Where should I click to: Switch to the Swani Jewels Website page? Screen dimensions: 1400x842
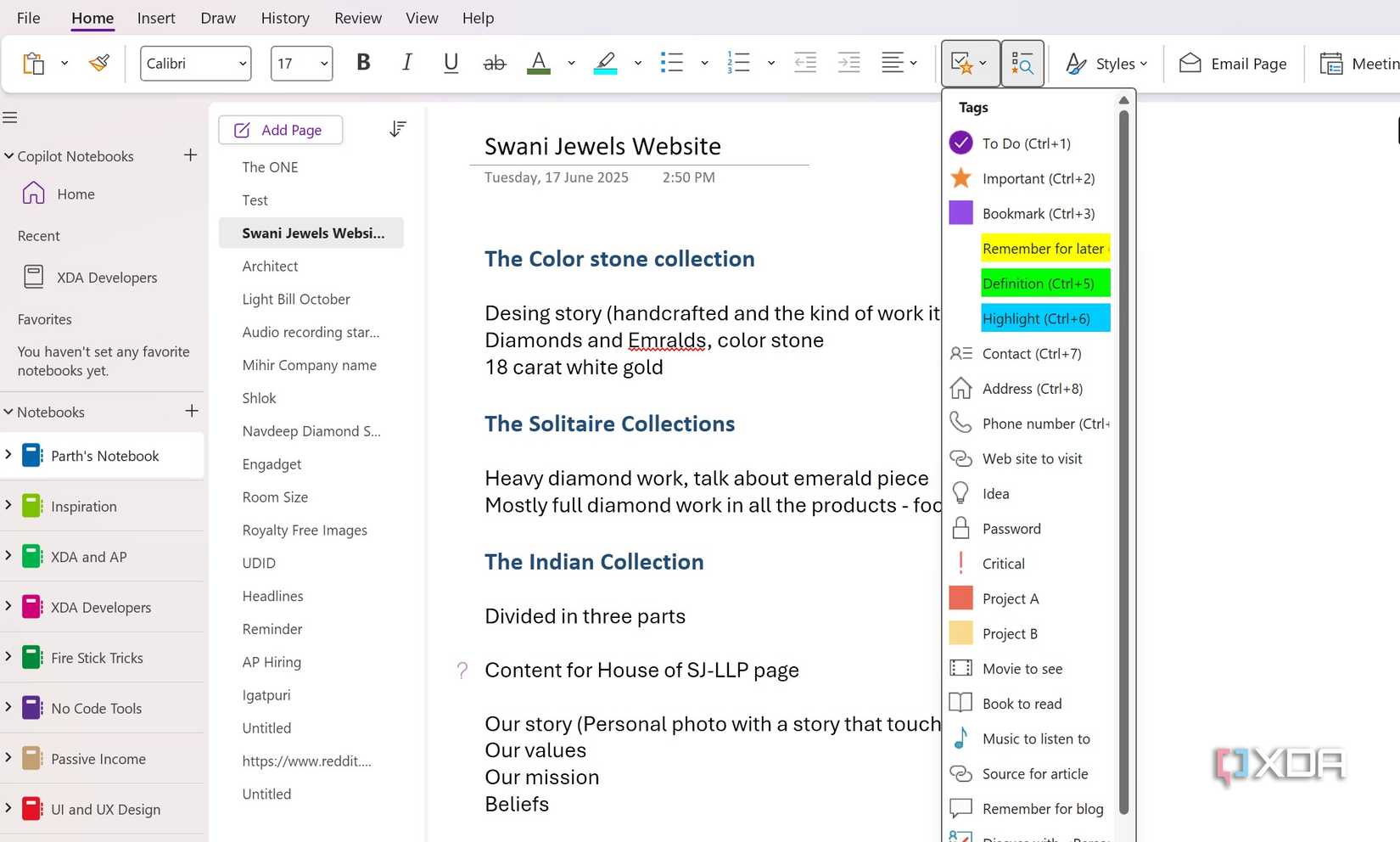click(311, 233)
